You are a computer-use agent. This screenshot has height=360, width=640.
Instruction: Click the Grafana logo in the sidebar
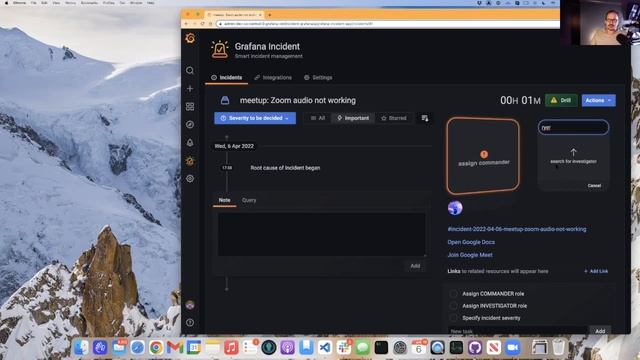click(x=190, y=38)
